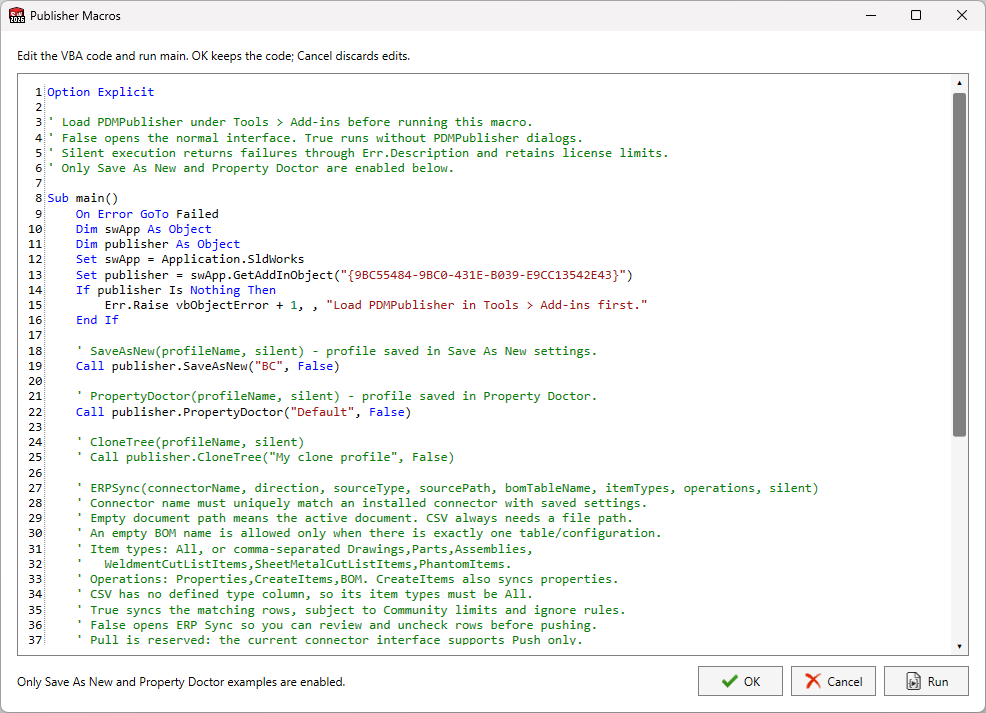Image resolution: width=986 pixels, height=713 pixels.
Task: Click the 'Err.Raise vbObjectError' line
Action: tap(375, 305)
